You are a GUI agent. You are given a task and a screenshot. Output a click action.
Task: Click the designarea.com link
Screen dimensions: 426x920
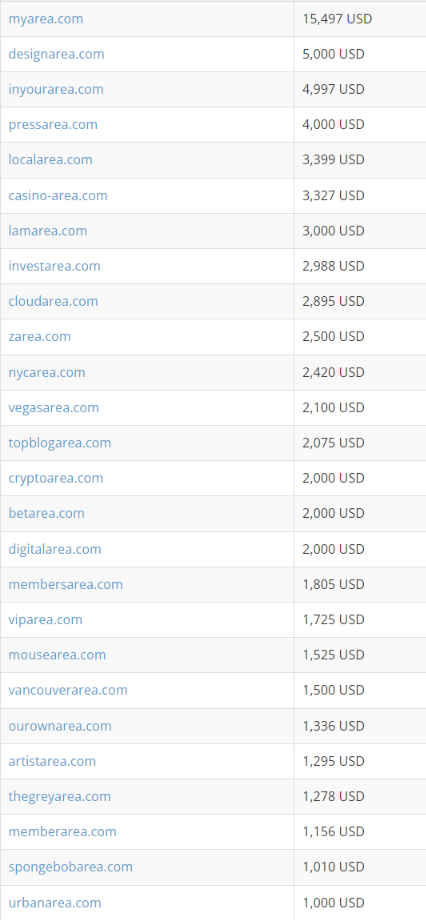pyautogui.click(x=56, y=54)
